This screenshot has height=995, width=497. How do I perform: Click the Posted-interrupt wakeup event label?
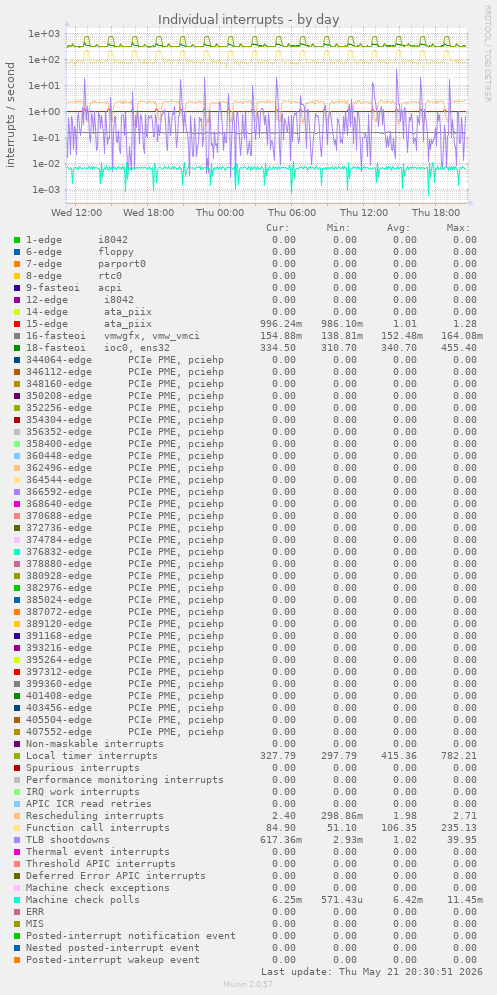coord(112,959)
